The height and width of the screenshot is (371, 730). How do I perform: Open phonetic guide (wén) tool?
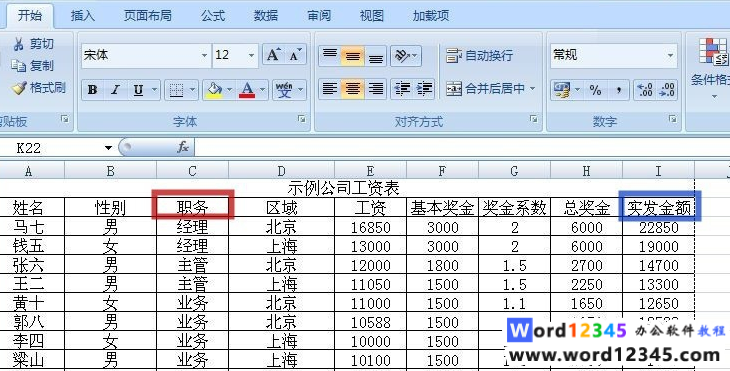(x=284, y=90)
